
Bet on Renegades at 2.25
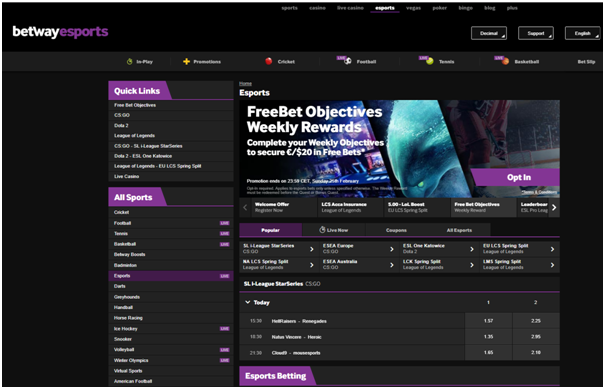[536, 321]
